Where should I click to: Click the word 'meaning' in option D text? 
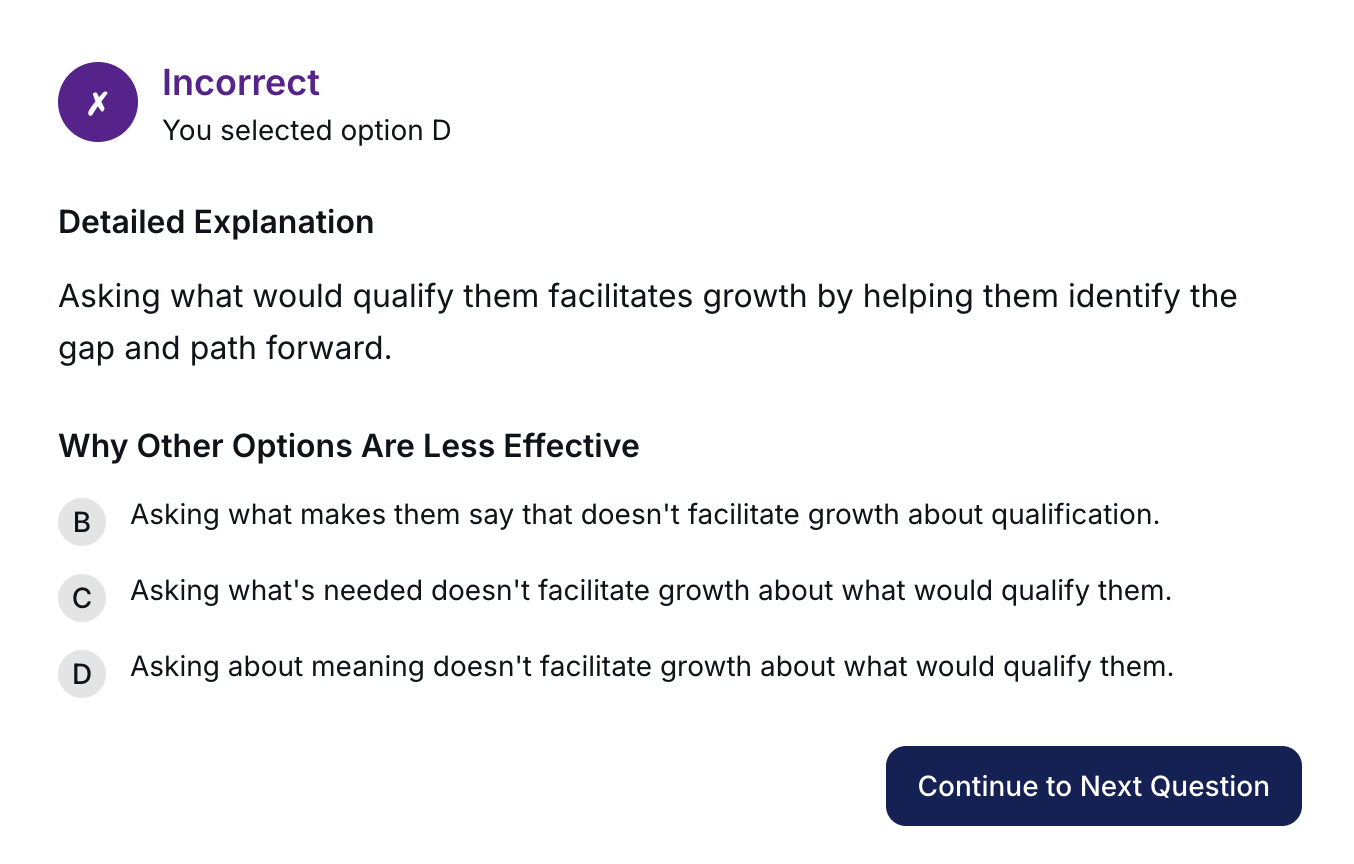point(369,667)
